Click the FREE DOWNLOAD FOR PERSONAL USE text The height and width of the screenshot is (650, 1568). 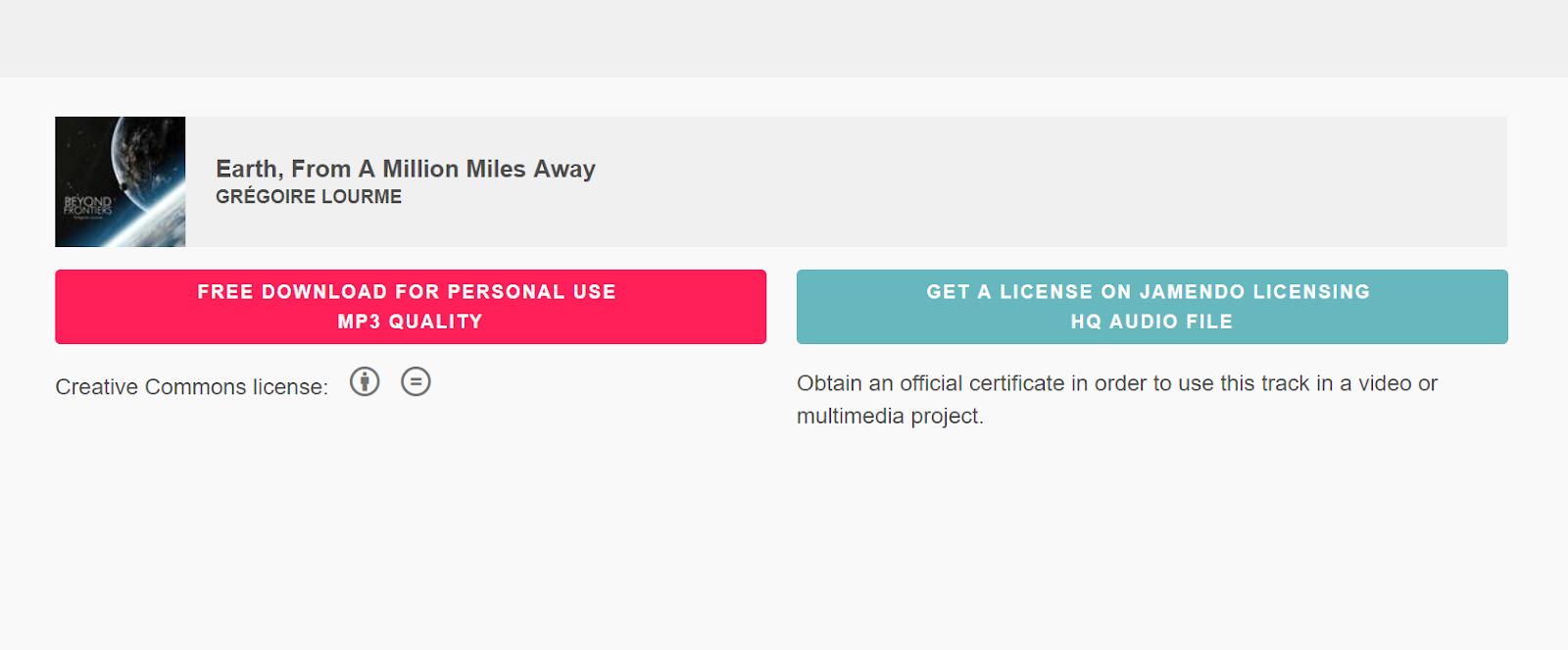coord(407,292)
